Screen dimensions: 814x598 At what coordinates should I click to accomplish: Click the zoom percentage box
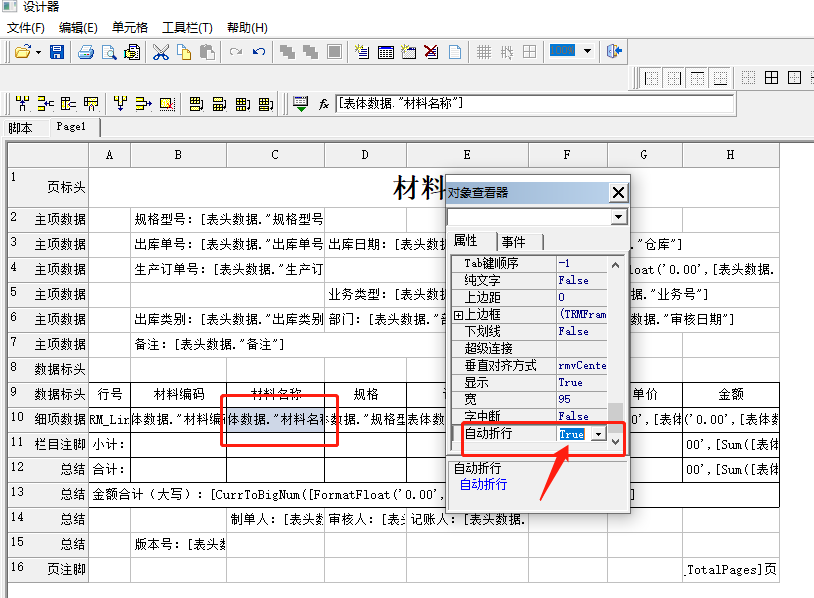(563, 51)
